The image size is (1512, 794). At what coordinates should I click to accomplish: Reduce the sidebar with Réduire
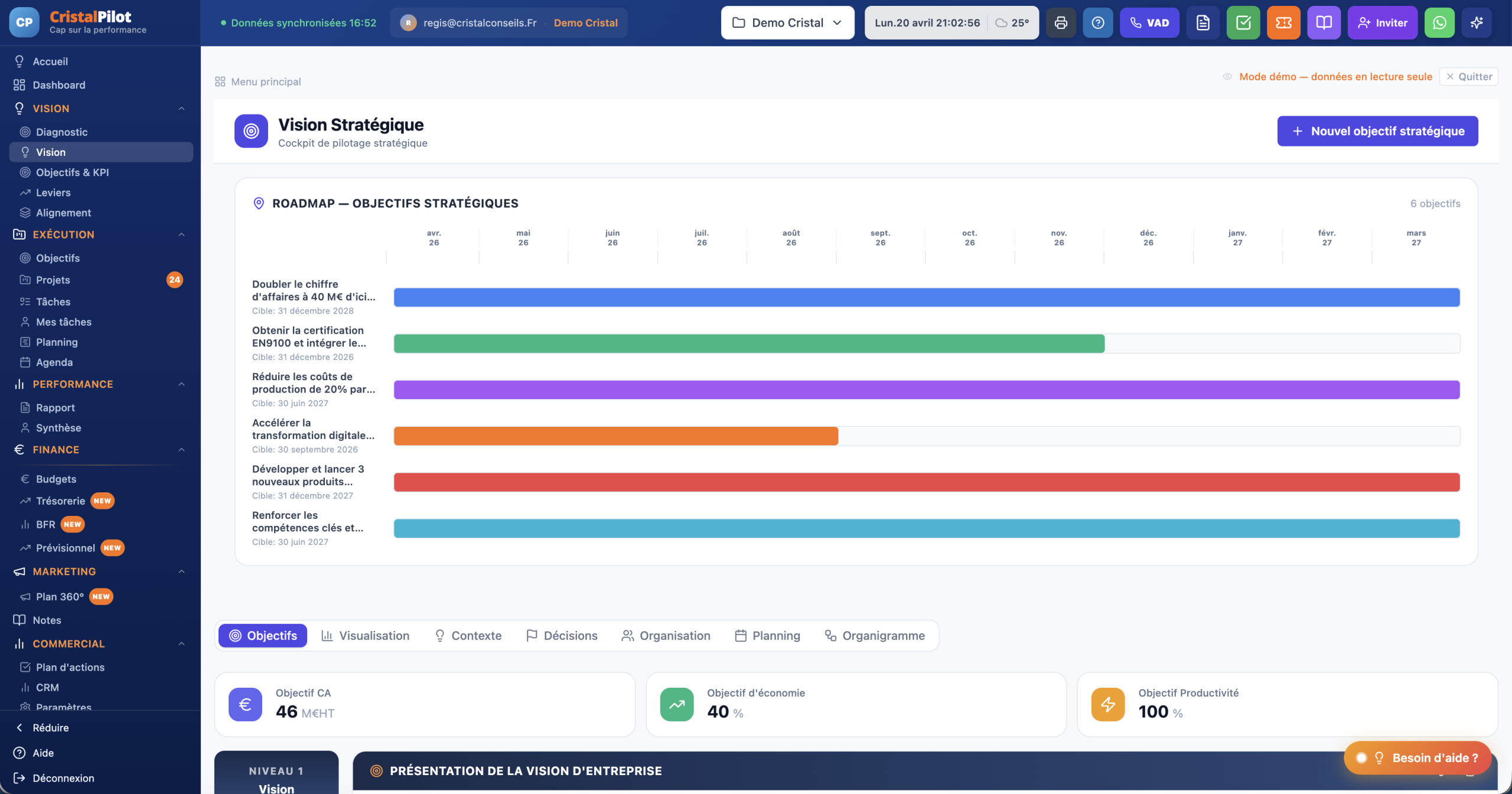coord(50,728)
